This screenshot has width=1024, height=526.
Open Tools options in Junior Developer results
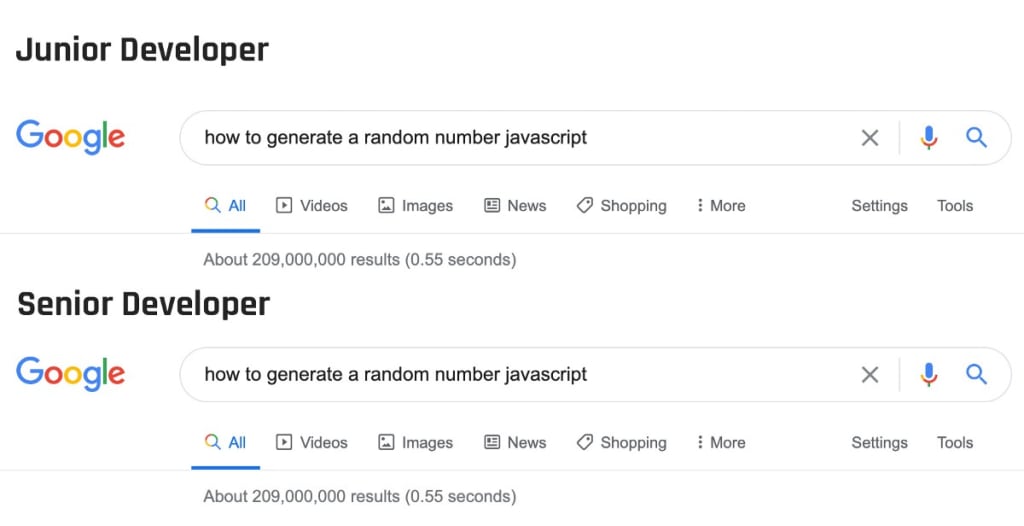pyautogui.click(x=955, y=206)
